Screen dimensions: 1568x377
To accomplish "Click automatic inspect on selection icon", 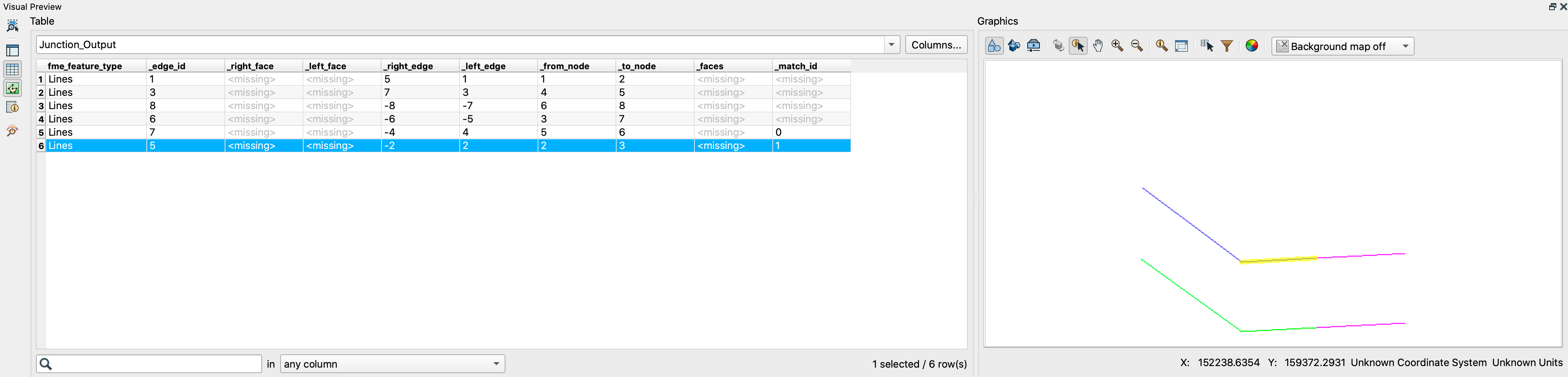I will point(12,25).
